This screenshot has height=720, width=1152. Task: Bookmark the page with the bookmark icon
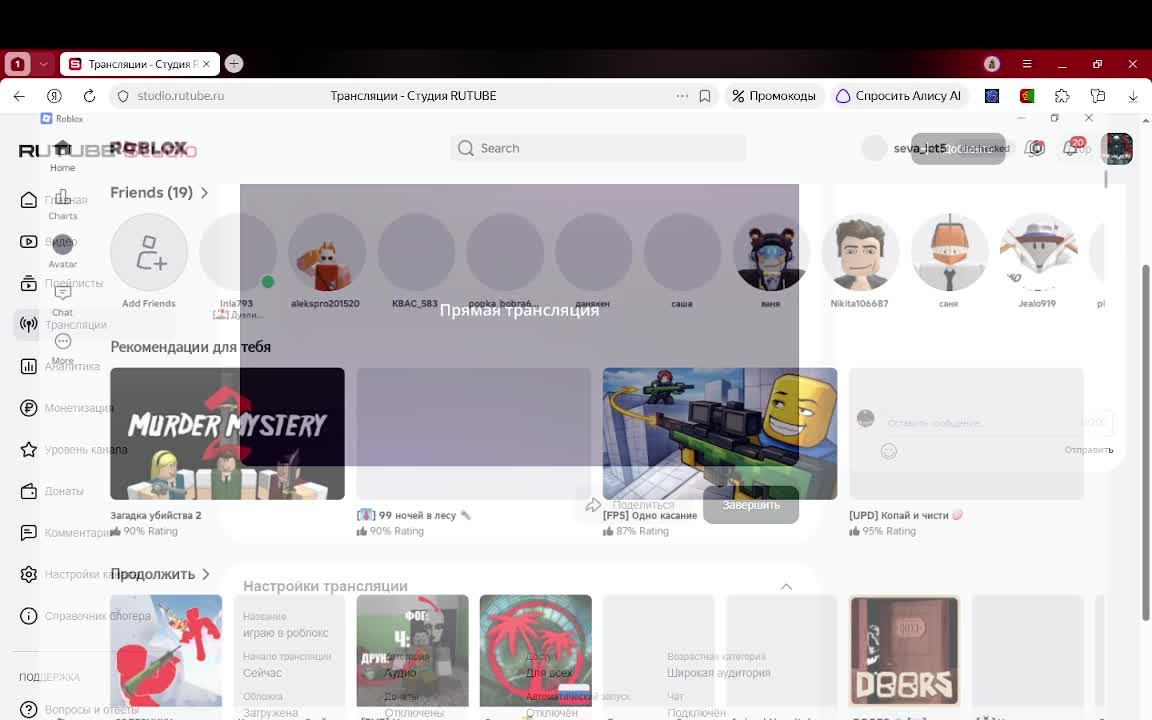coord(705,96)
